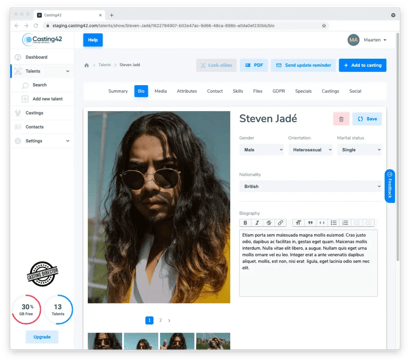Viewport: 410px width, 362px height.
Task: Go to next photo page arrow
Action: click(x=169, y=320)
